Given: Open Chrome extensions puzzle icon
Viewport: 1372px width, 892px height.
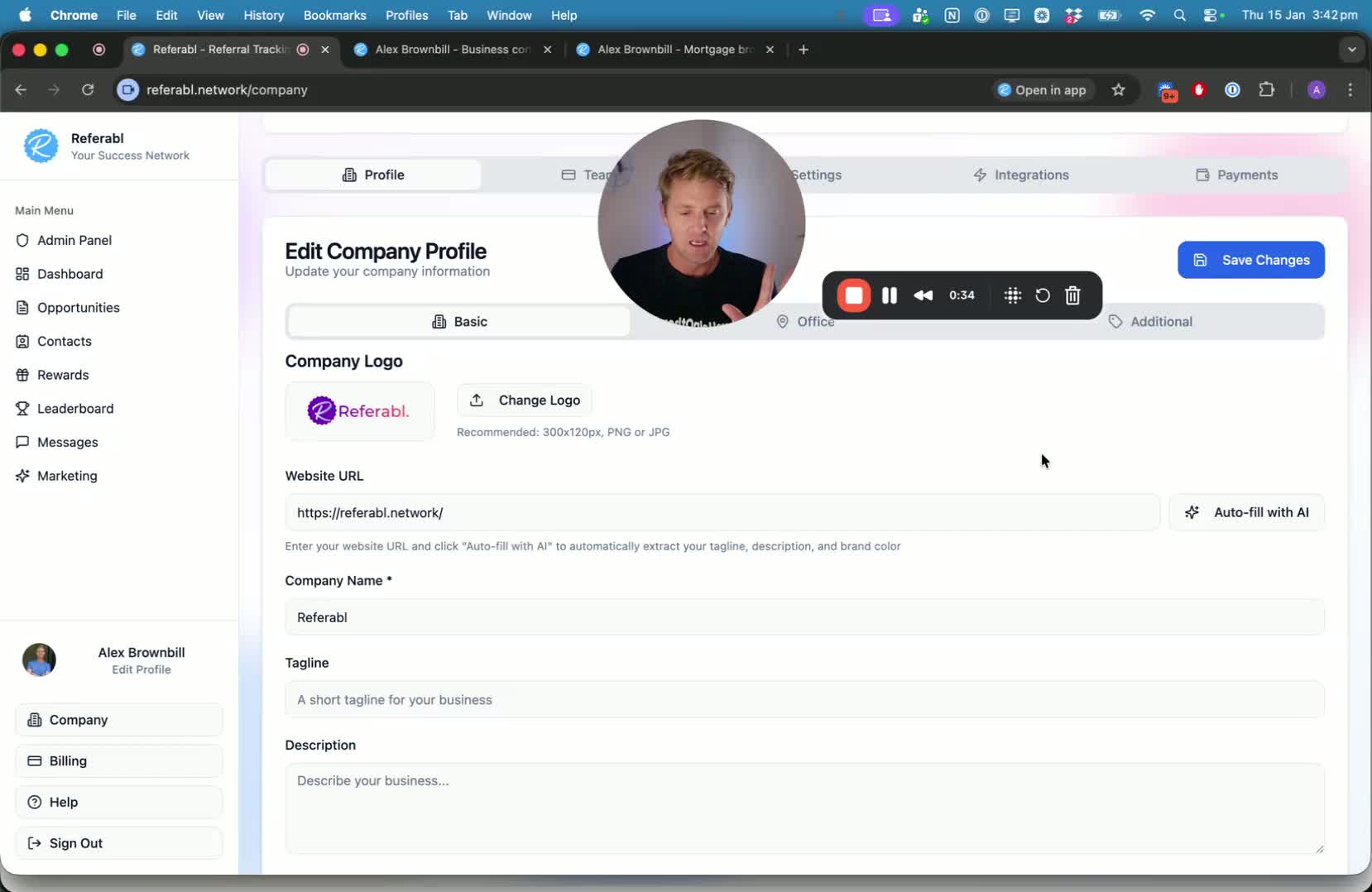Looking at the screenshot, I should pos(1266,89).
